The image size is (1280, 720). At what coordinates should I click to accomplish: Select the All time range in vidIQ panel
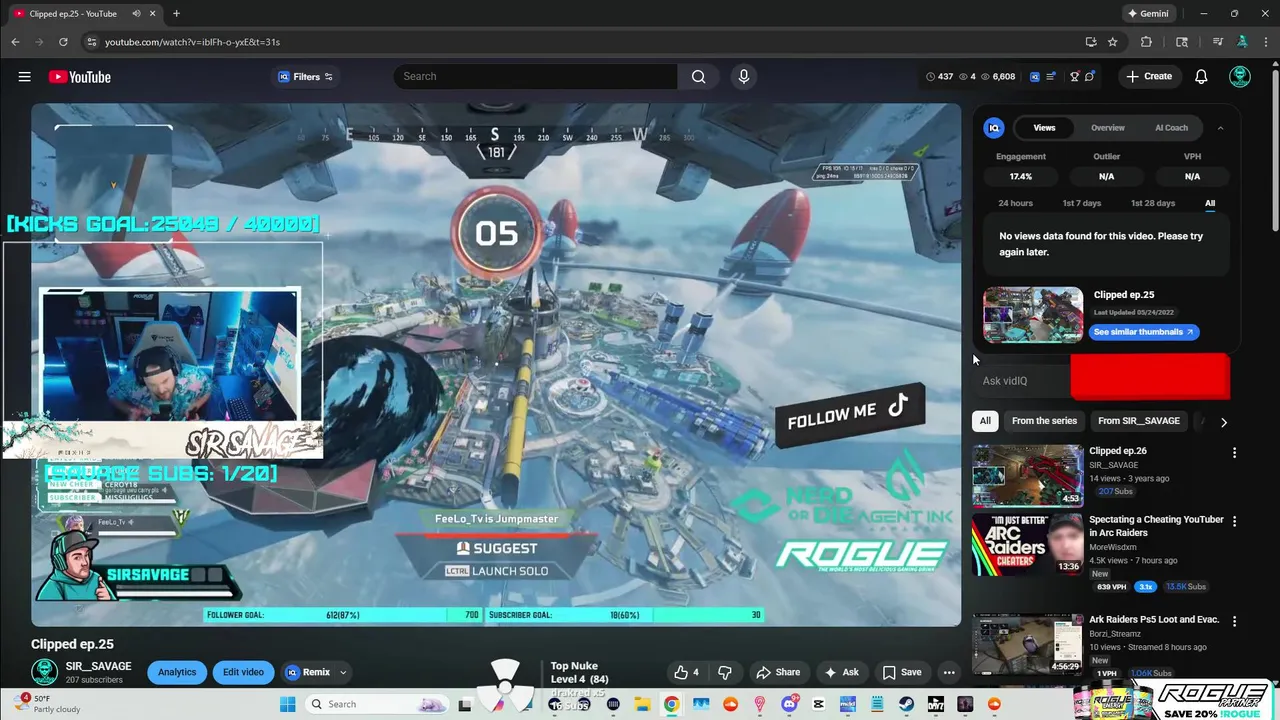(x=1210, y=203)
